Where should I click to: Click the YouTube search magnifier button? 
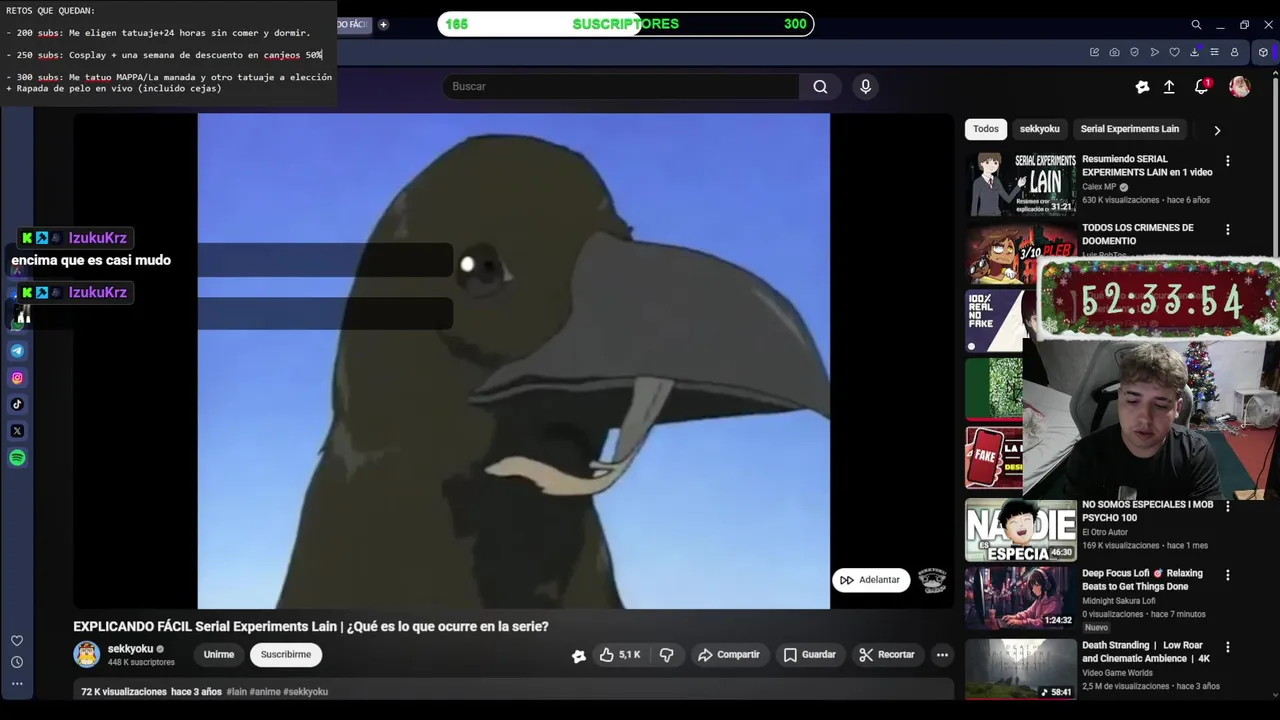click(820, 87)
